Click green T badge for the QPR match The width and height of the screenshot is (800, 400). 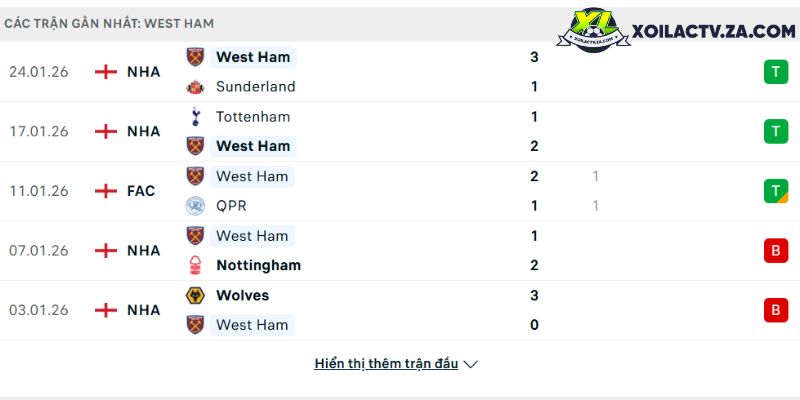pyautogui.click(x=775, y=191)
